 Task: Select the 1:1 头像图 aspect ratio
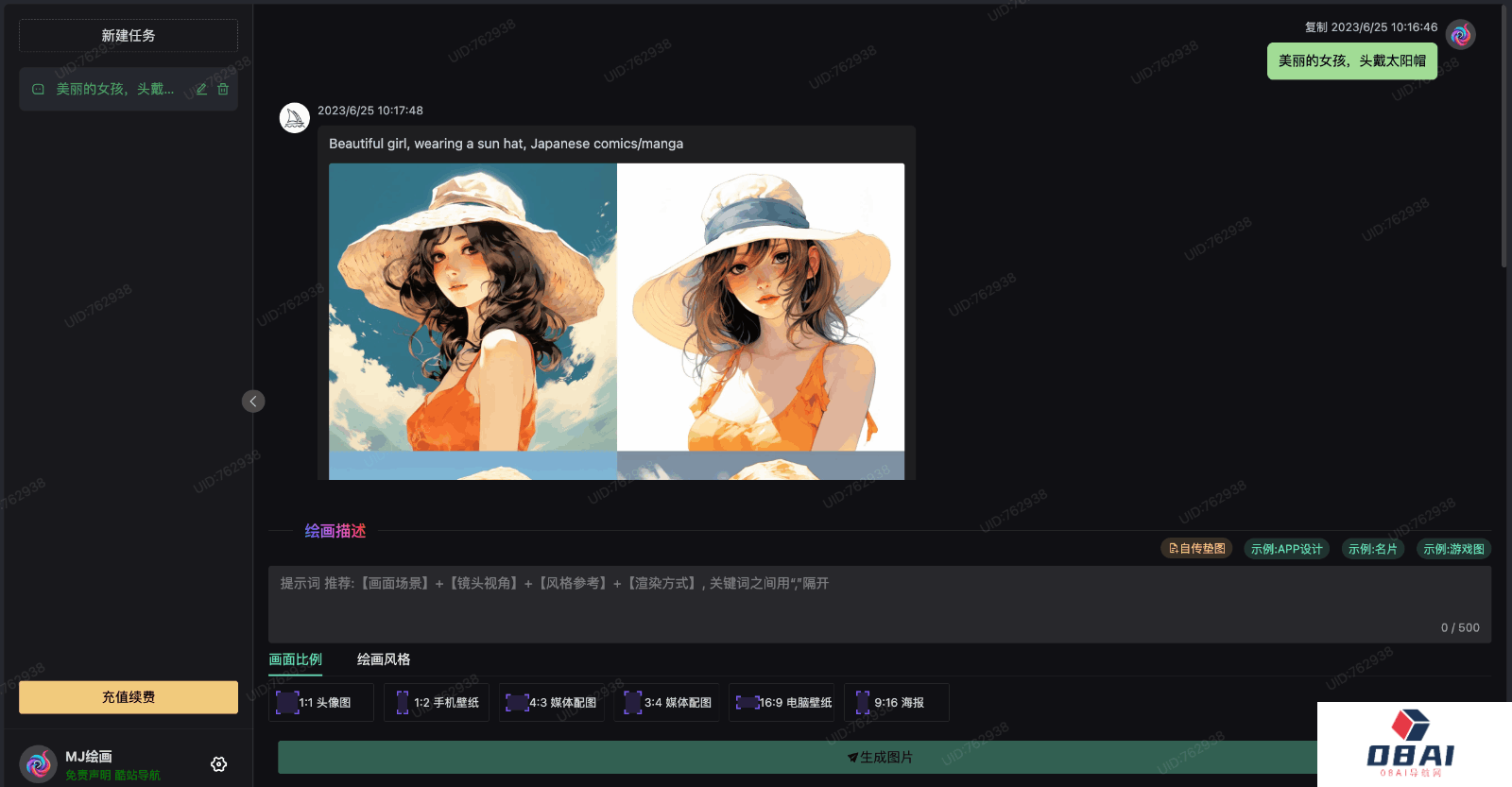(x=321, y=703)
